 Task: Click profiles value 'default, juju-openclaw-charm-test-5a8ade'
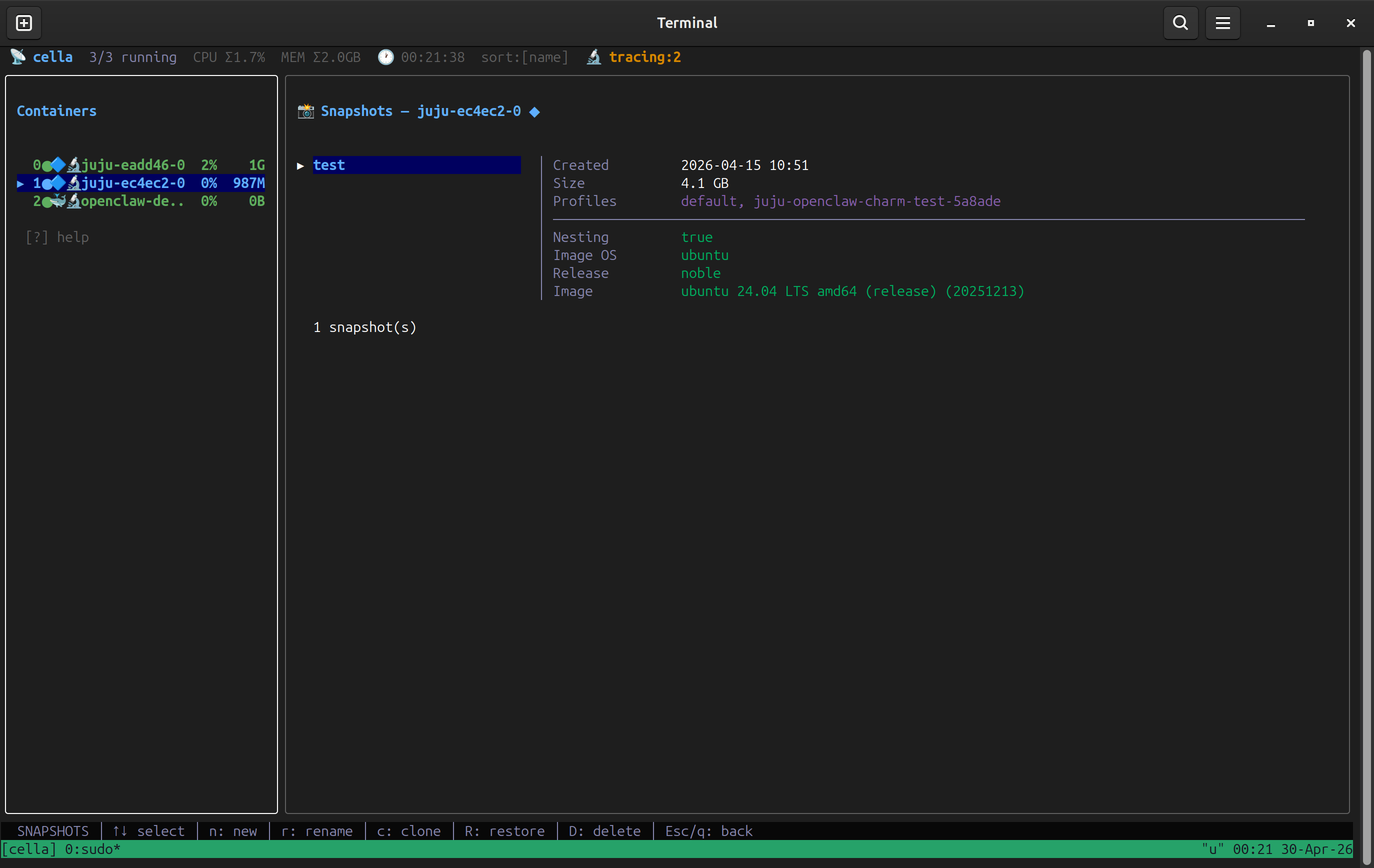tap(840, 201)
